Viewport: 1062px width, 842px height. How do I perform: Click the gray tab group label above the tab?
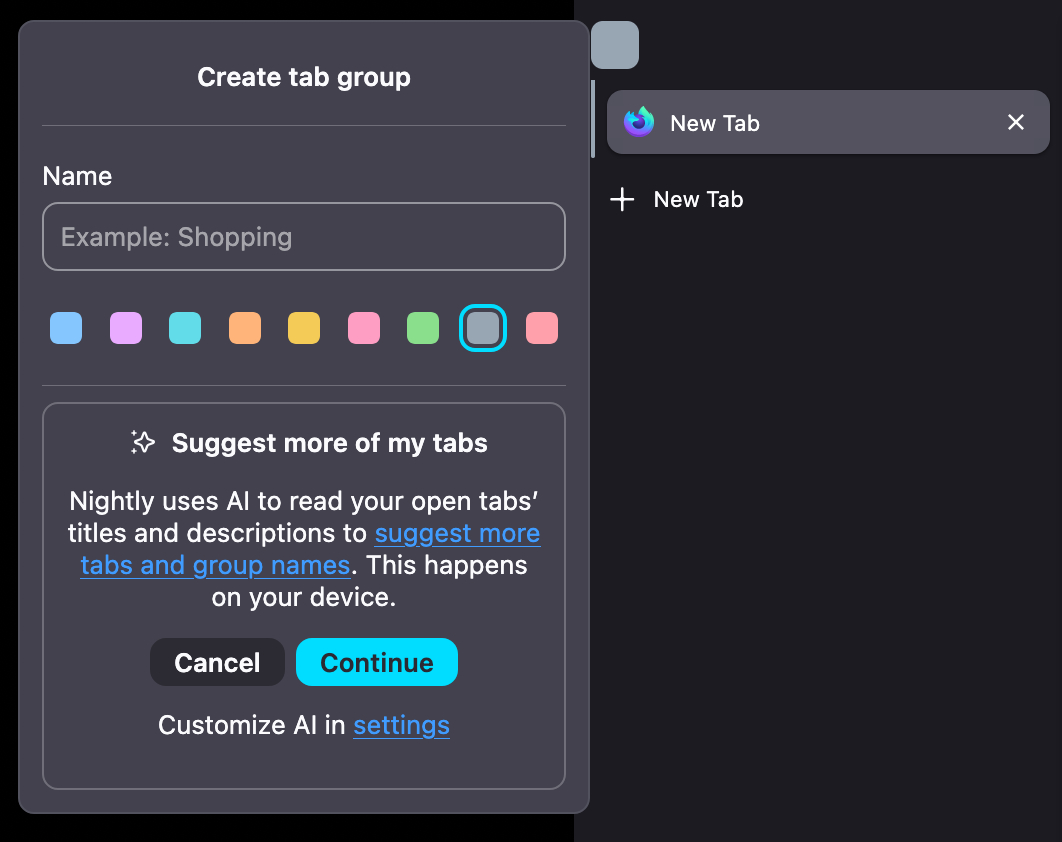pos(614,45)
